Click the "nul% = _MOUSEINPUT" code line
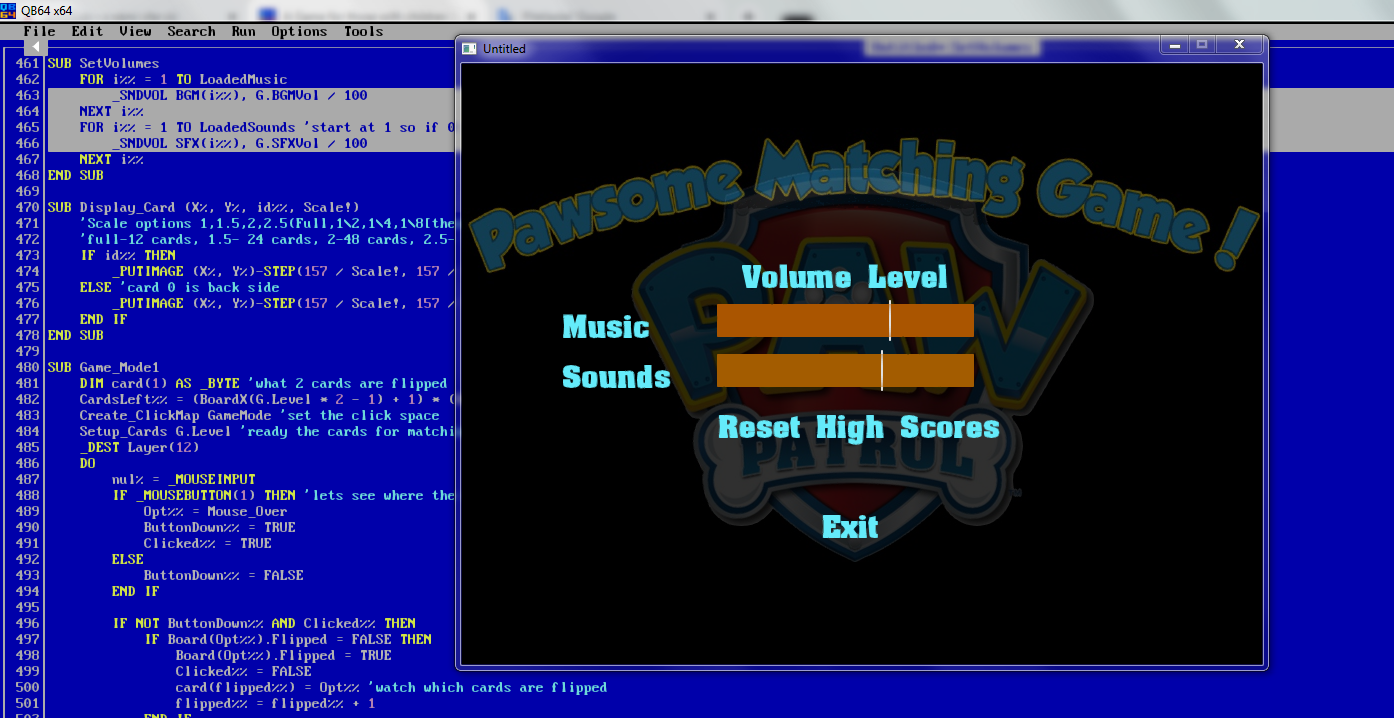This screenshot has height=718, width=1394. click(183, 479)
